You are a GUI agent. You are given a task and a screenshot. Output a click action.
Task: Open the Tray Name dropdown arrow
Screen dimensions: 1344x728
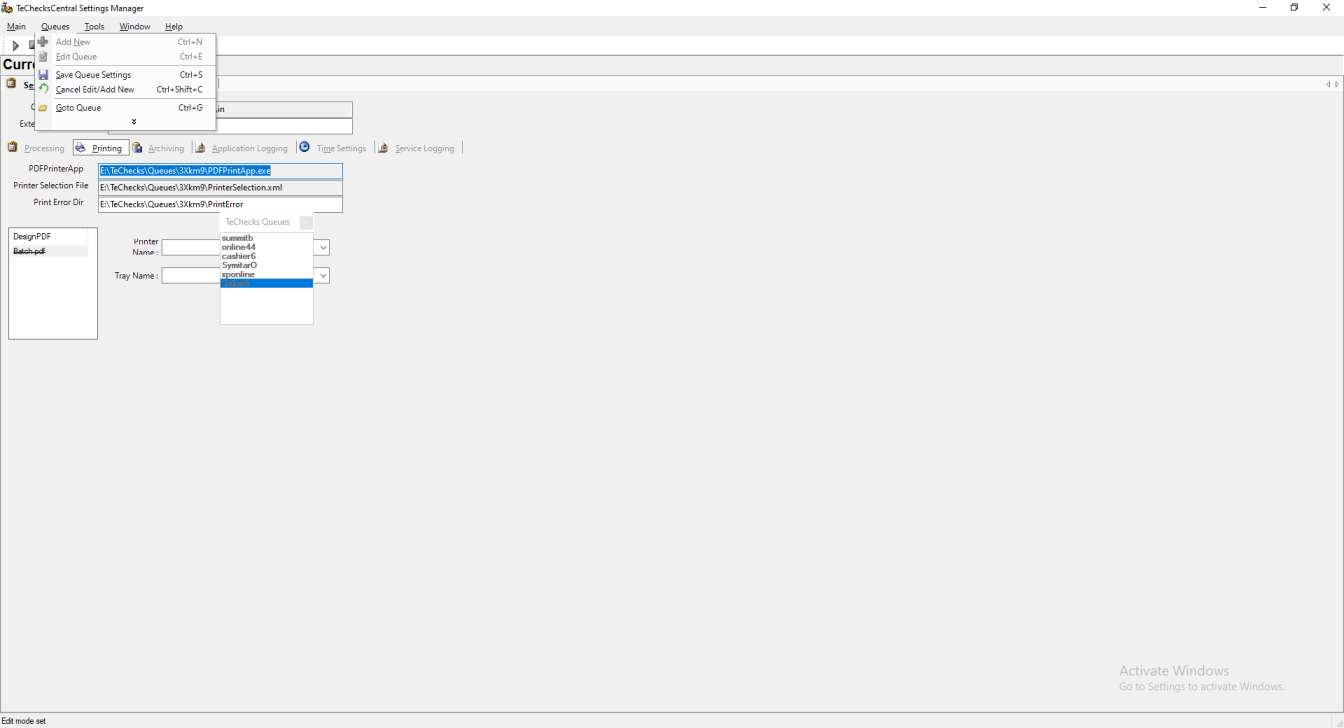click(x=322, y=275)
